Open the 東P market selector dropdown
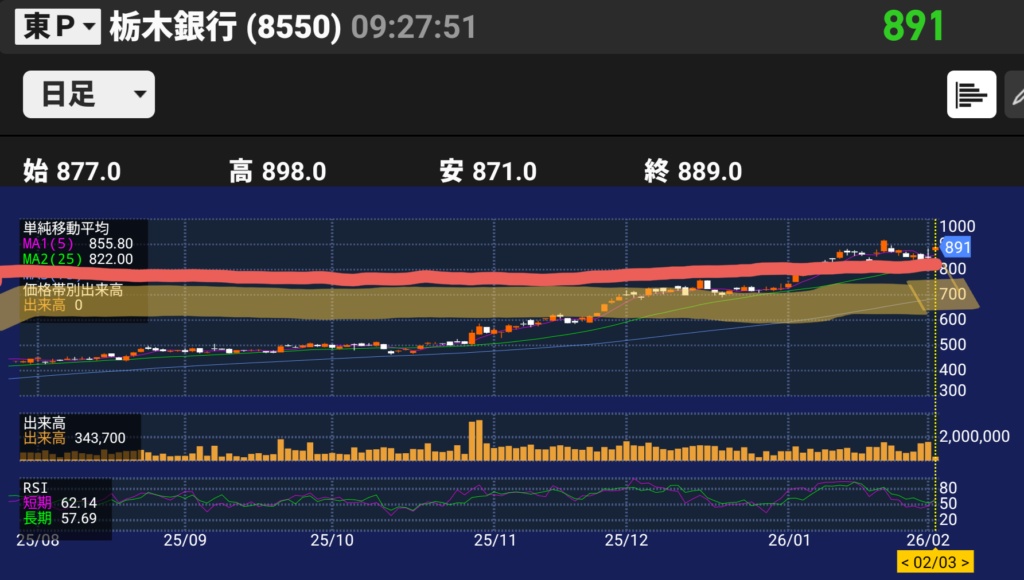 [x=58, y=27]
